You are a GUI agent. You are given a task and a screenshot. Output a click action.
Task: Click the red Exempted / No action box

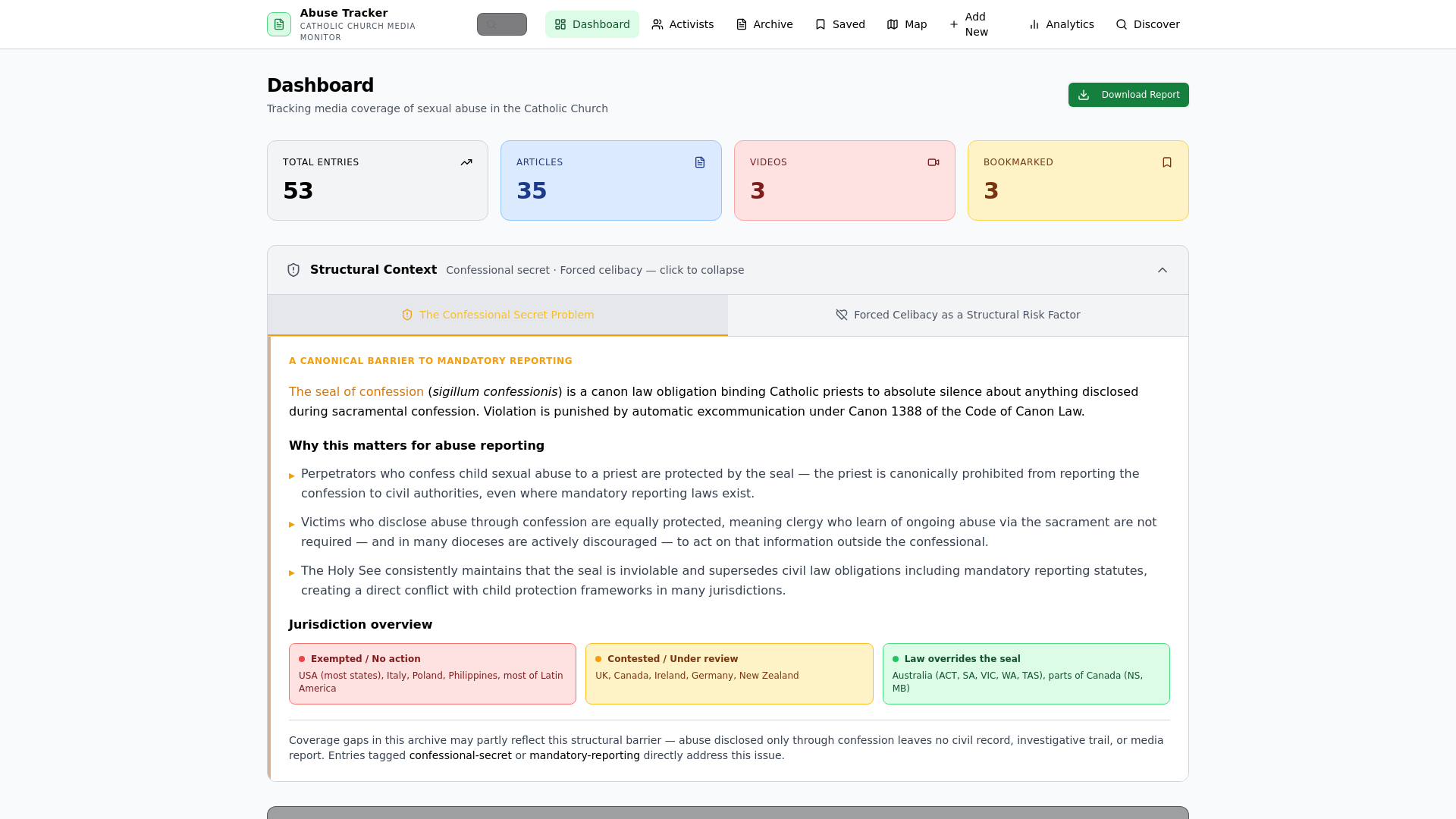click(x=432, y=673)
